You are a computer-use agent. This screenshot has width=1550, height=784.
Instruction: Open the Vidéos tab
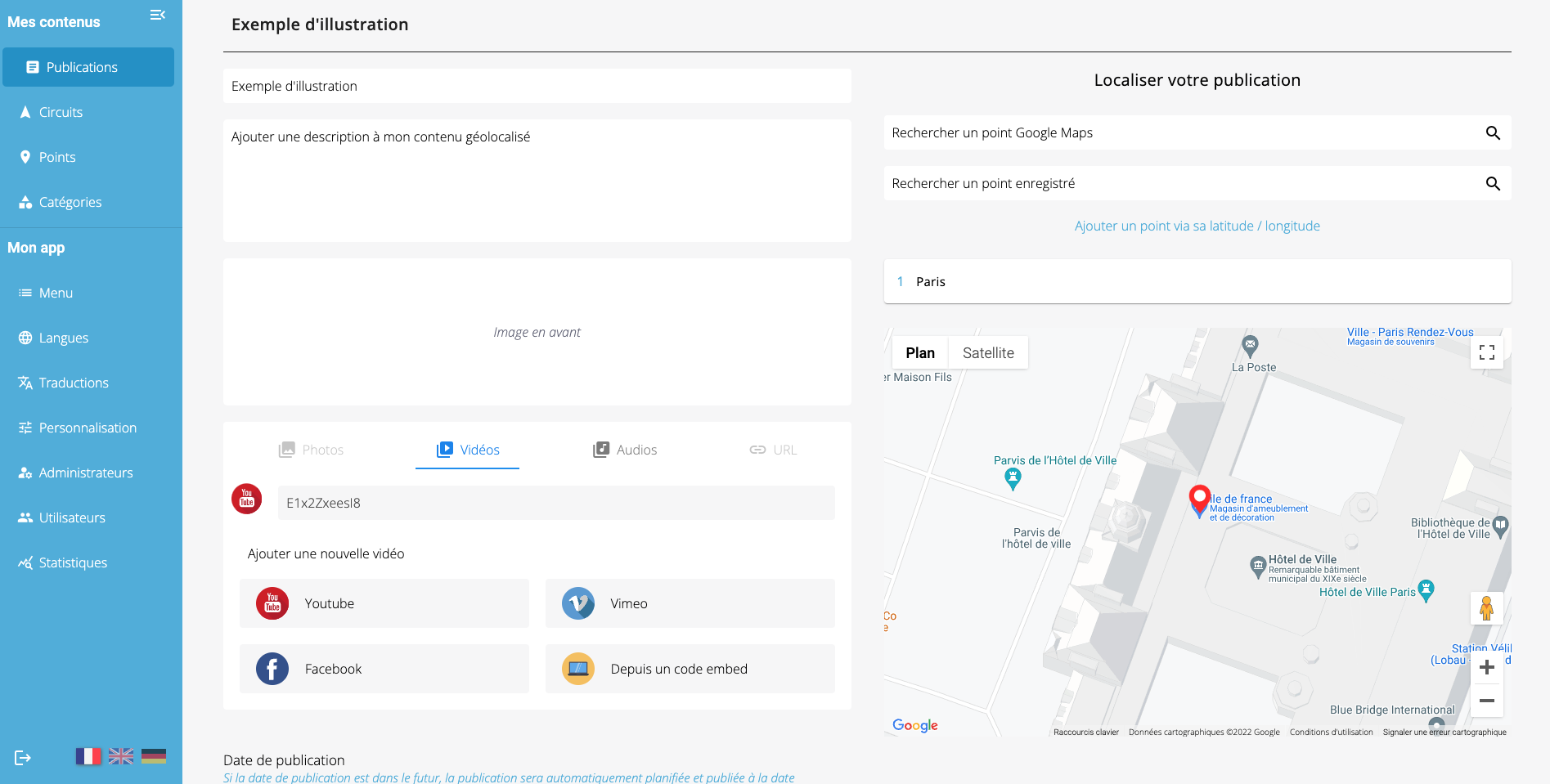(x=468, y=450)
